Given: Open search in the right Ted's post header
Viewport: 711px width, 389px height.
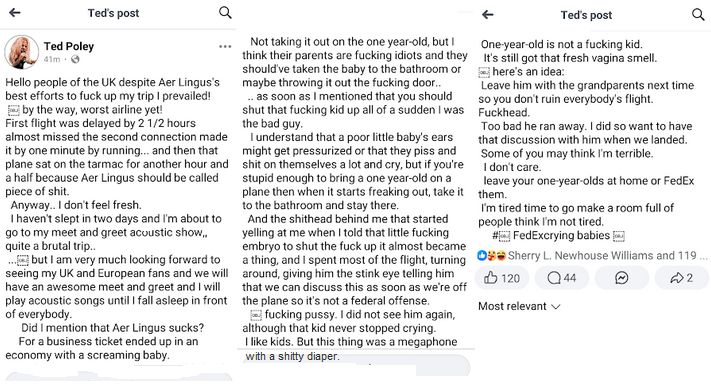Looking at the screenshot, I should 698,15.
